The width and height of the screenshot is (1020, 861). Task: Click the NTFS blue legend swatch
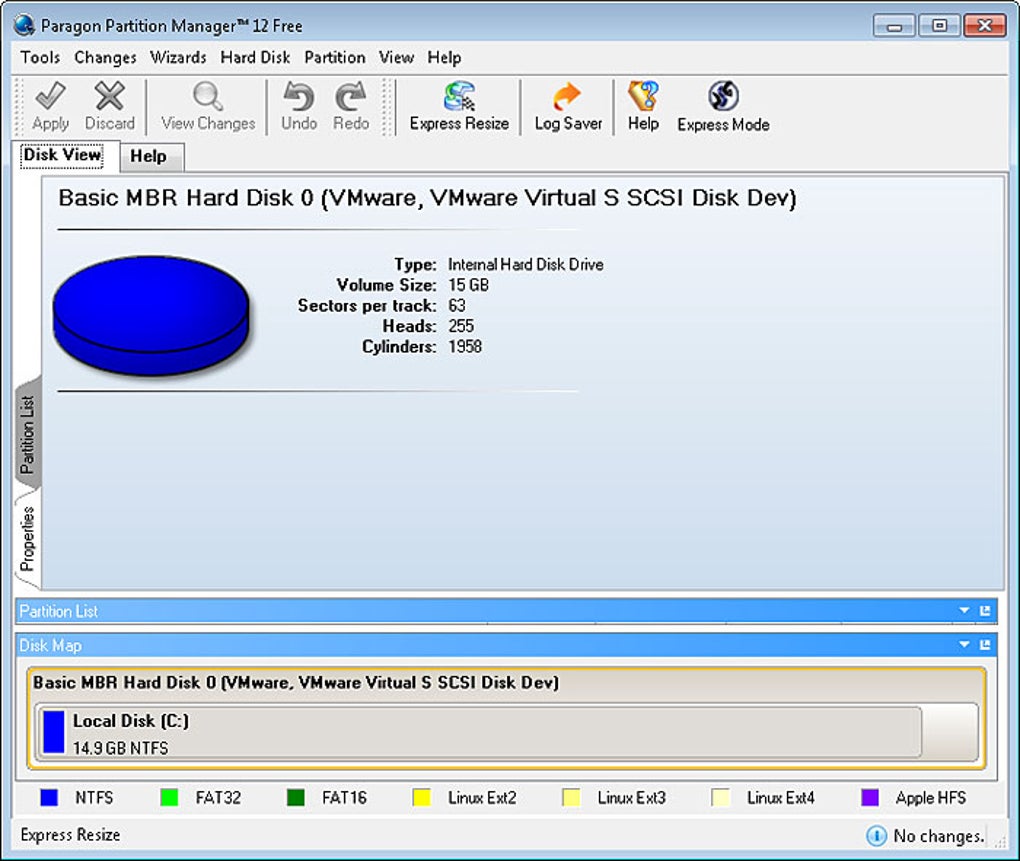pos(49,797)
